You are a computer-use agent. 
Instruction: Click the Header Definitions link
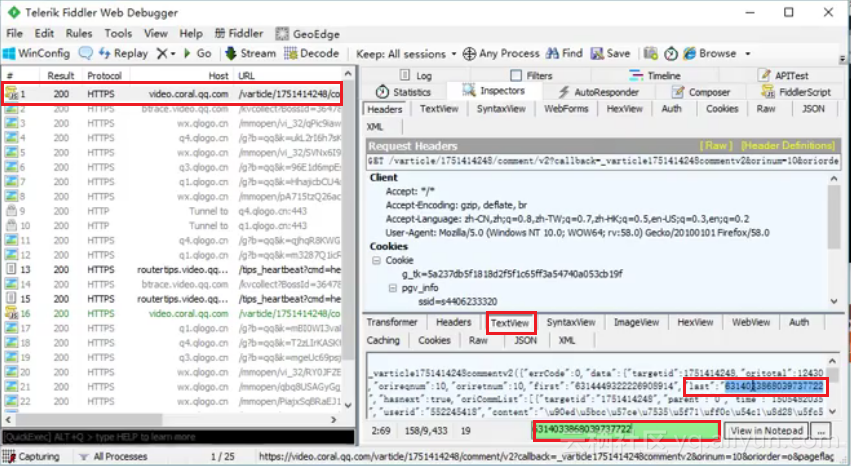pyautogui.click(x=788, y=145)
